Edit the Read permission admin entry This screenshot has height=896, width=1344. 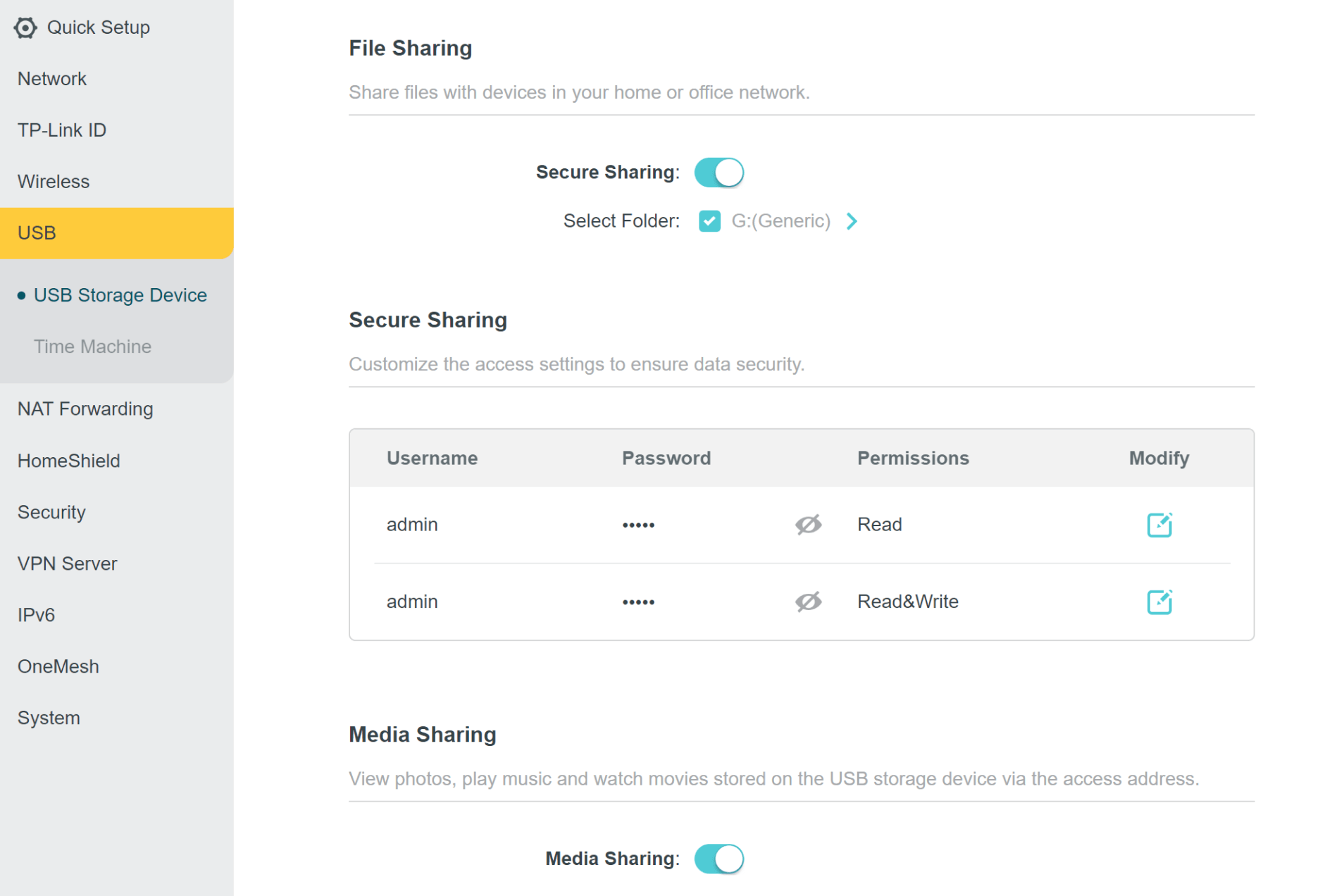point(1158,525)
